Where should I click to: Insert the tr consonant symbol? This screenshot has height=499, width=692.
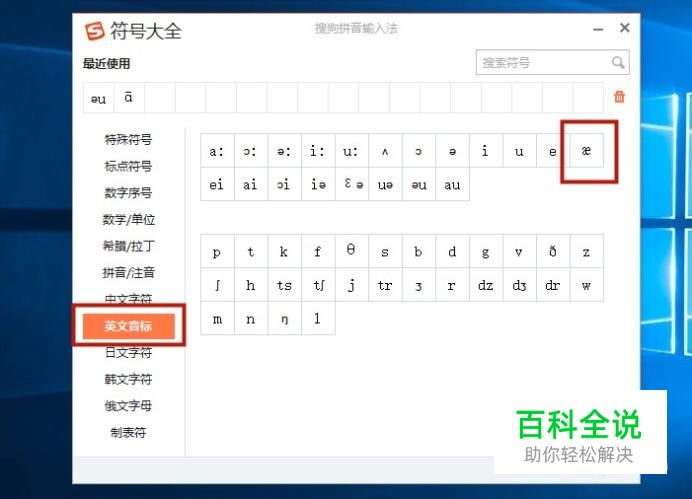(385, 285)
